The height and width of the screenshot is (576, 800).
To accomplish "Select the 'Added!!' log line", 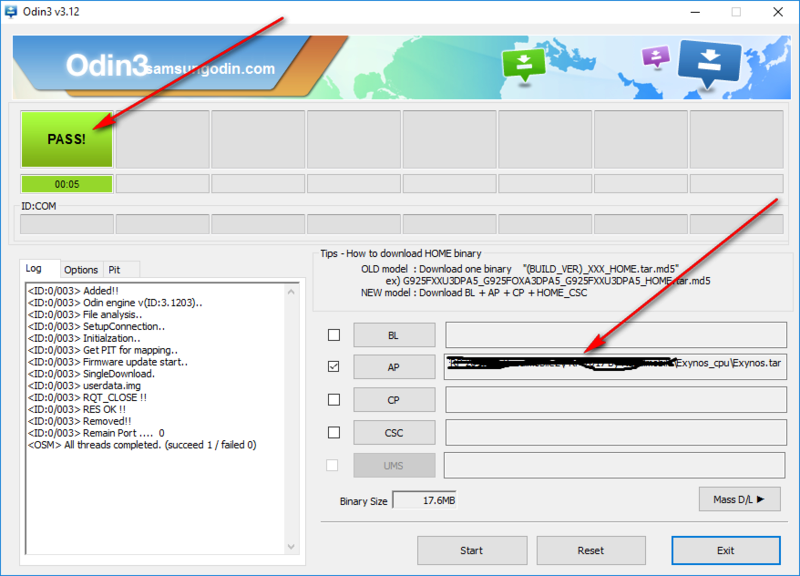I will [73, 291].
